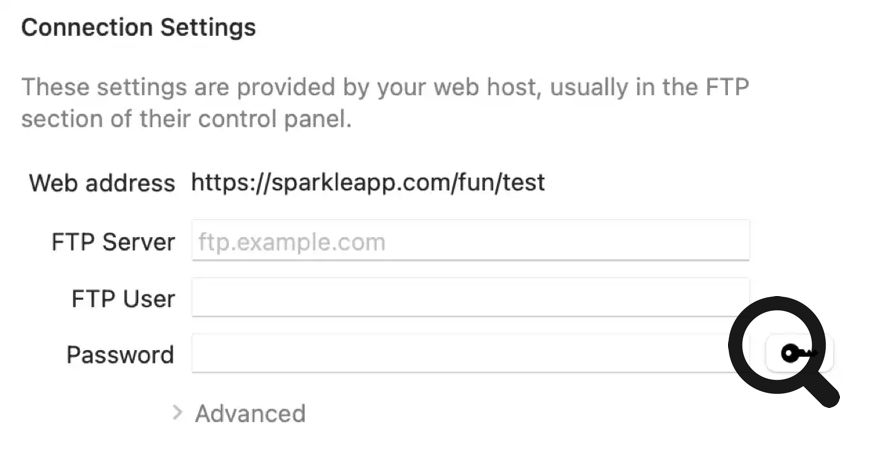
Task: Click "These settings are provided" description line
Action: point(385,87)
